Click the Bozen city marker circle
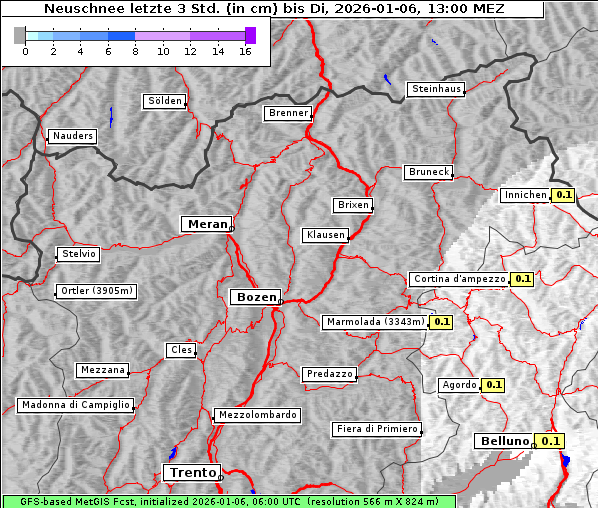 [281, 302]
